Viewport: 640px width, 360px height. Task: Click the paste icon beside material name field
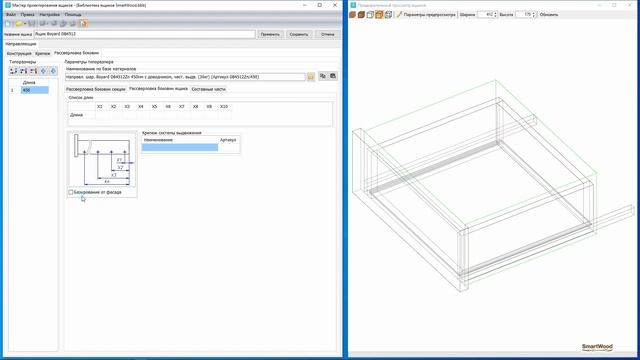tap(333, 76)
